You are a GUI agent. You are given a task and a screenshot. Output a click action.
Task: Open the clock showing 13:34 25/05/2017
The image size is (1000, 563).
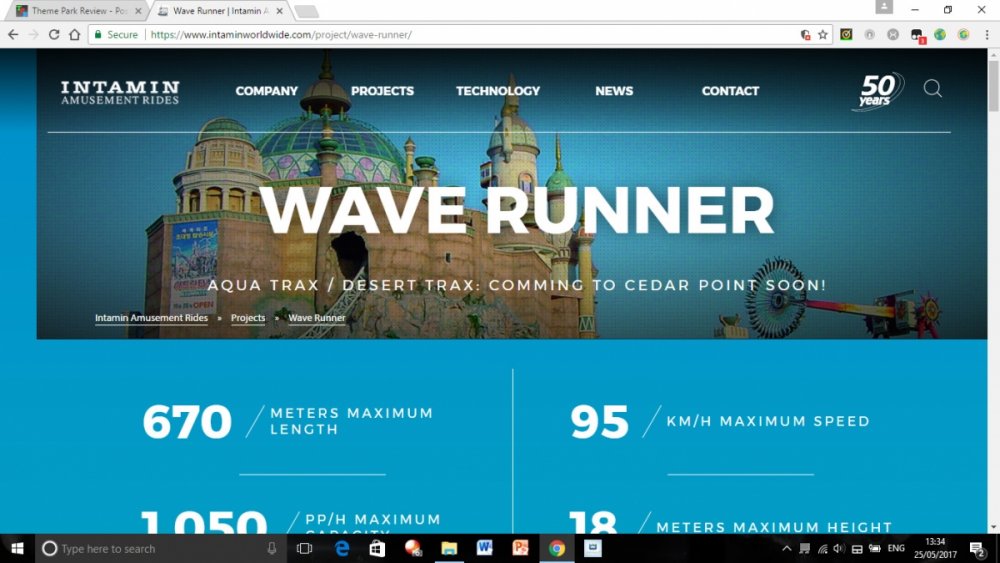[936, 548]
